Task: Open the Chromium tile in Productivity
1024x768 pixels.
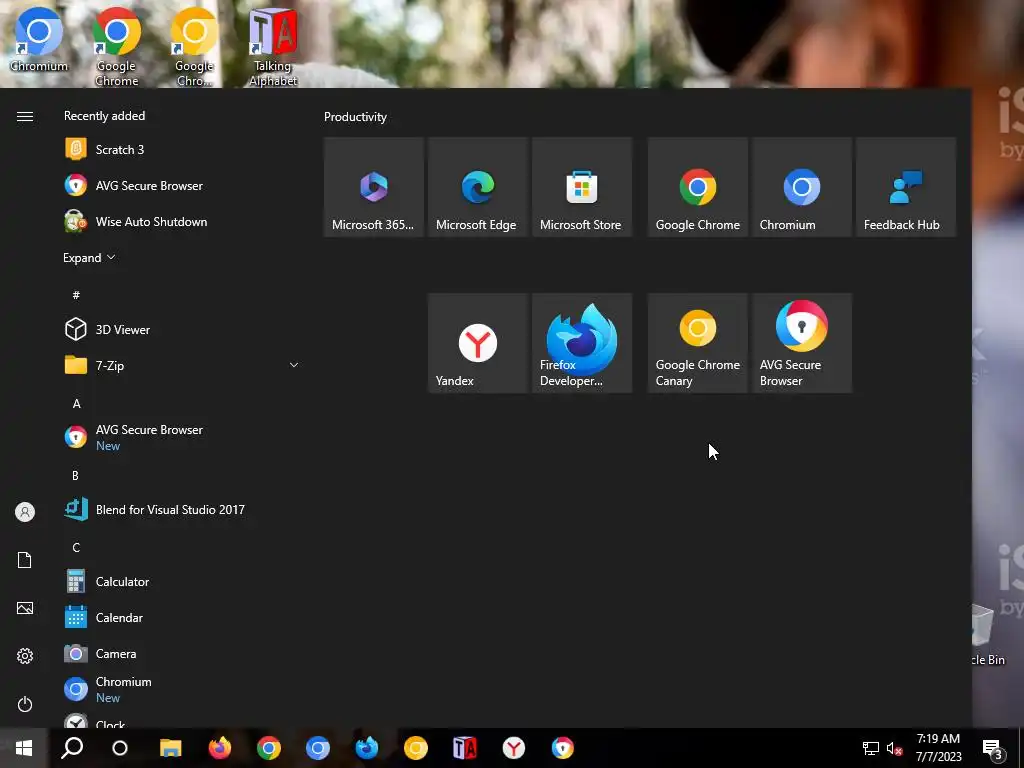Action: tap(802, 187)
